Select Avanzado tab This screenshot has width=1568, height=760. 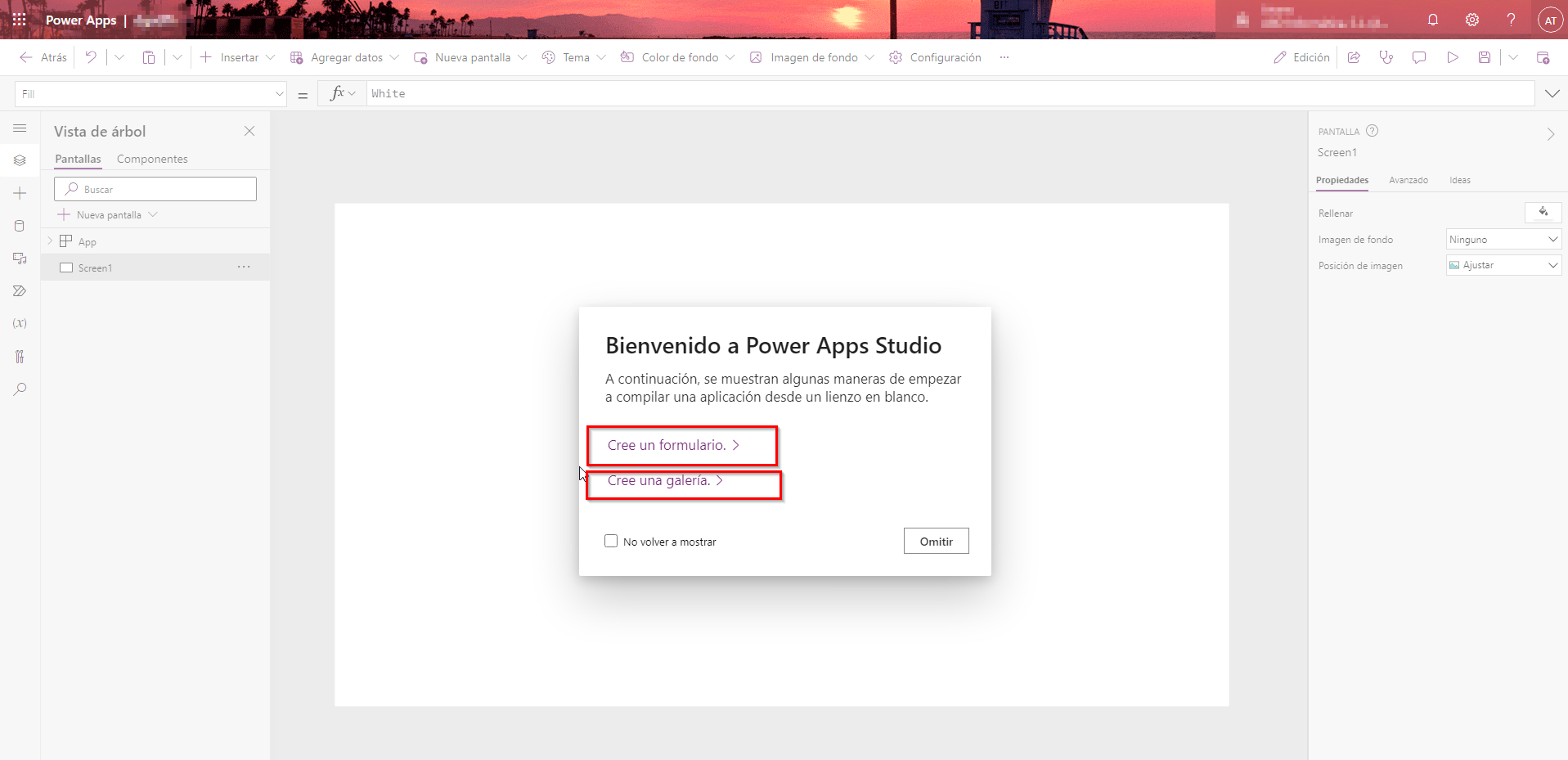[1409, 180]
